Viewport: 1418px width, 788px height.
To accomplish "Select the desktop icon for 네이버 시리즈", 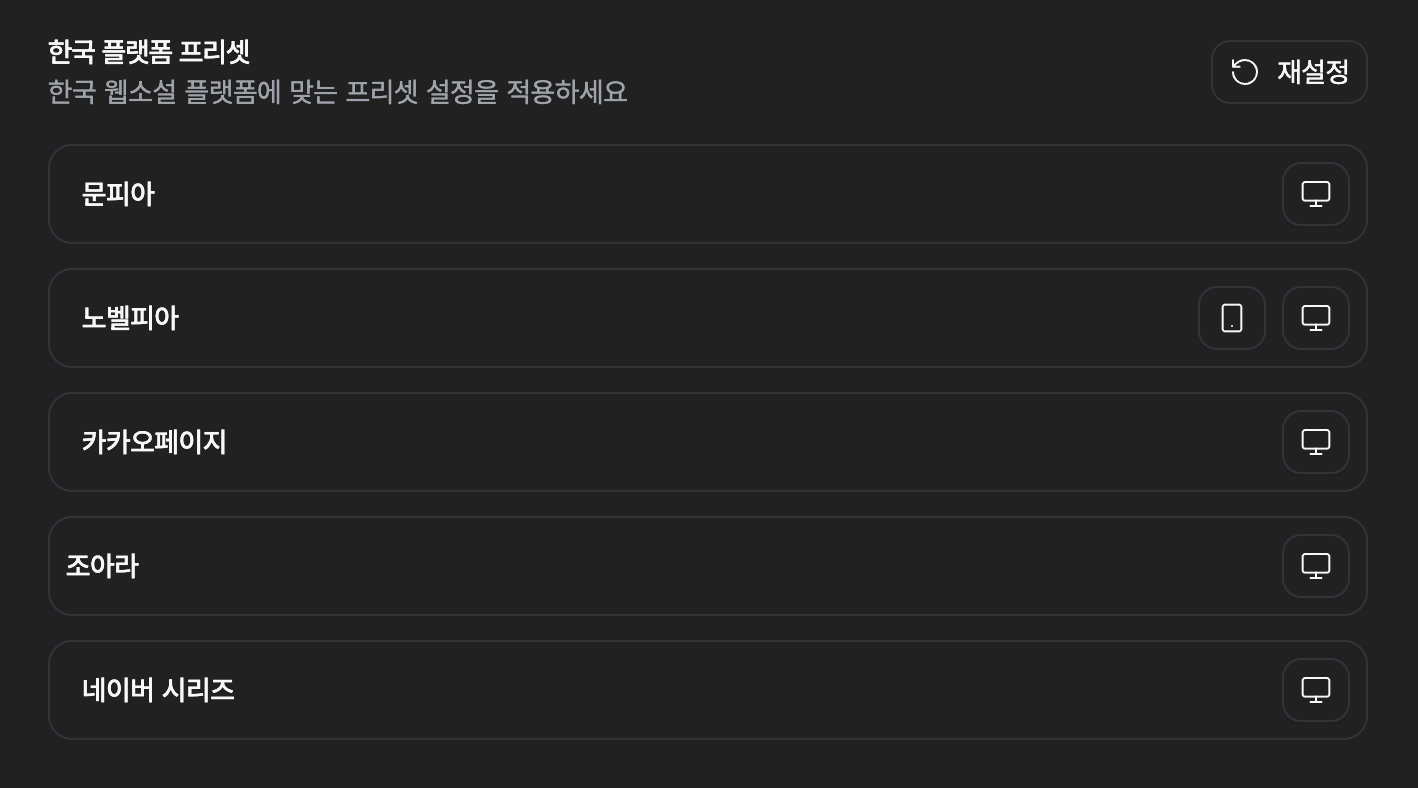I will [x=1315, y=690].
